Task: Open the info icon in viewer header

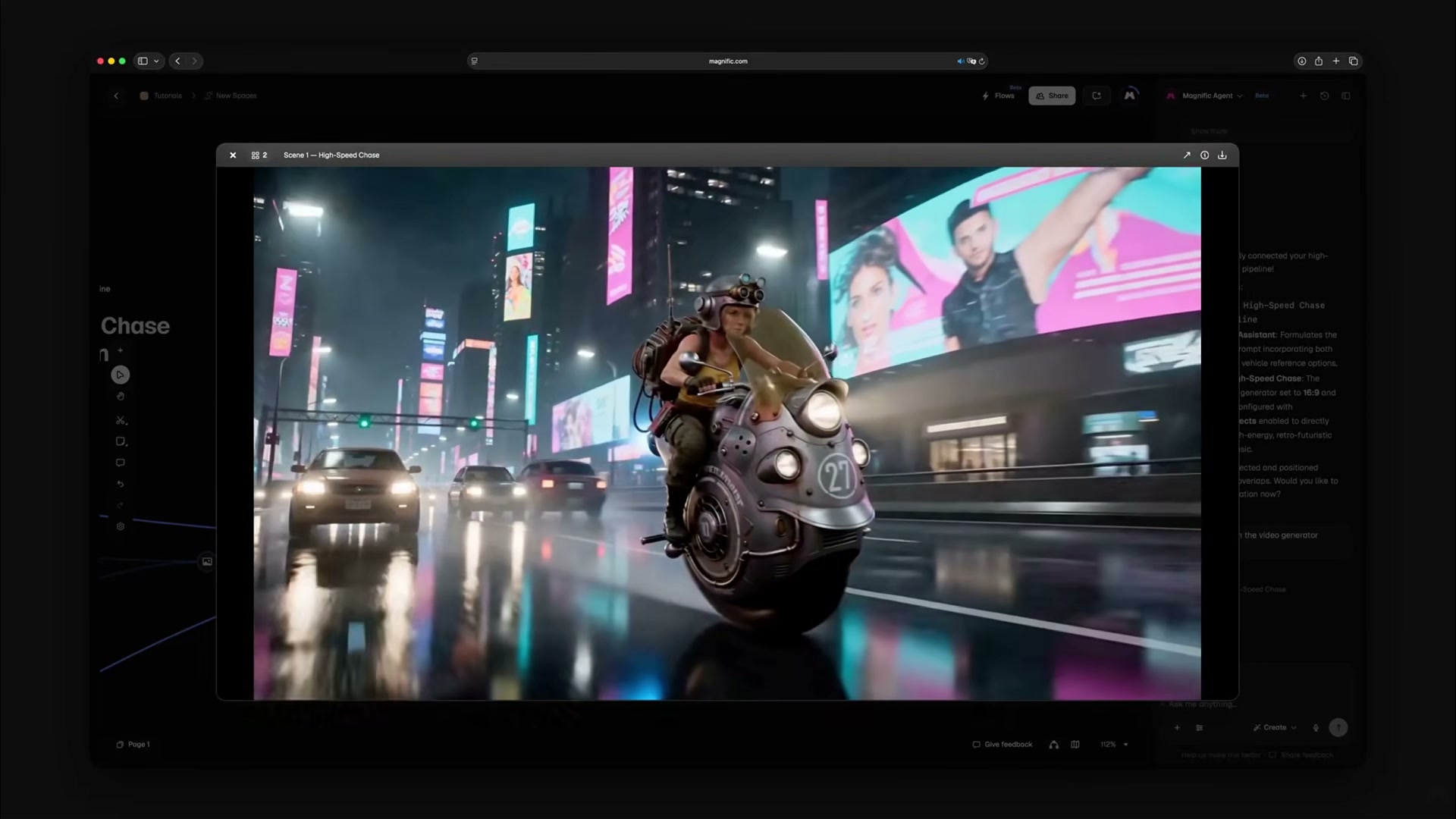Action: point(1204,155)
